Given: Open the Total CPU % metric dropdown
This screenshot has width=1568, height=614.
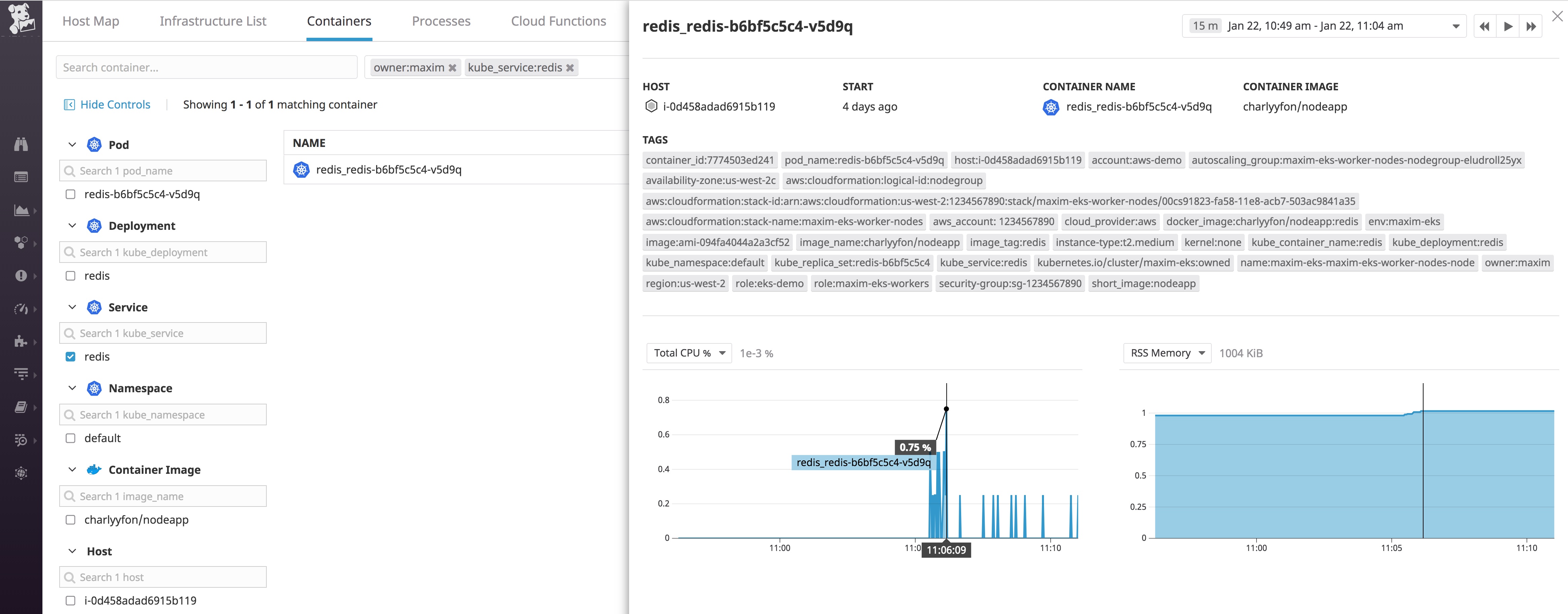Looking at the screenshot, I should 688,353.
